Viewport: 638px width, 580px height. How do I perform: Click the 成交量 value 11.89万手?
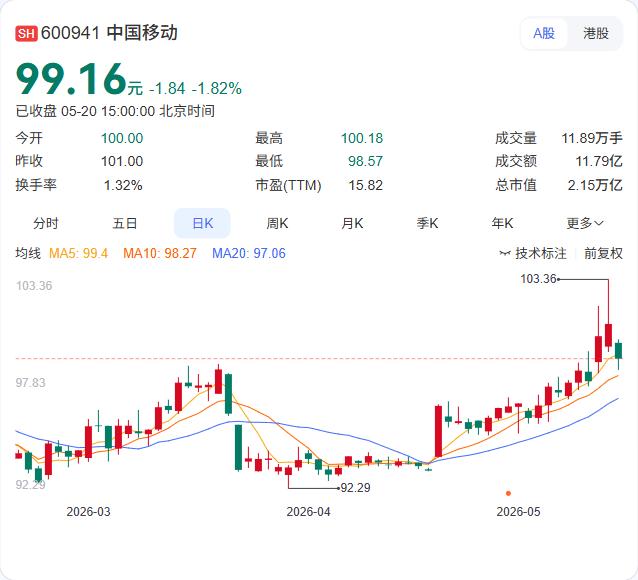(592, 138)
